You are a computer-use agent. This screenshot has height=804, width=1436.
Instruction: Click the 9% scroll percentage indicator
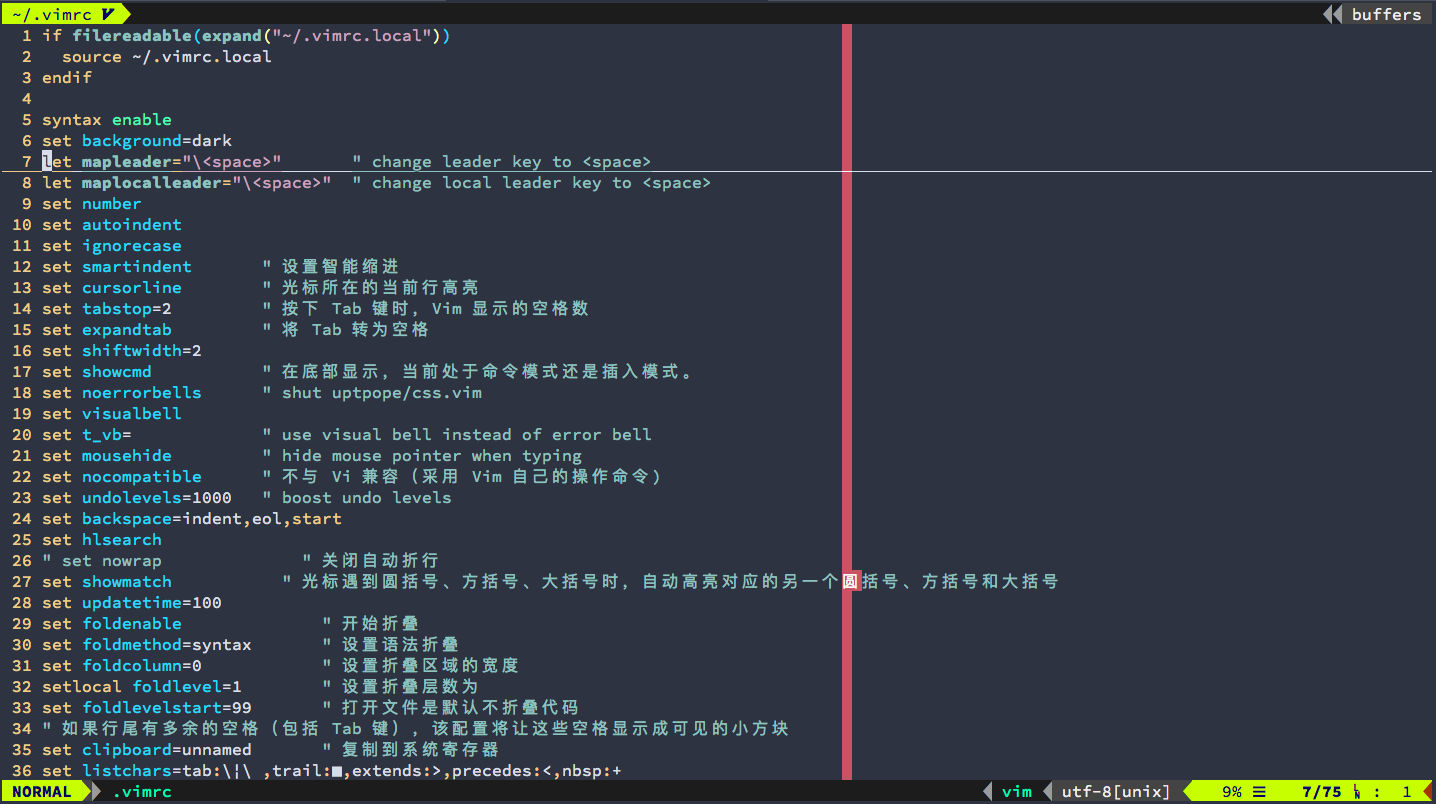pyautogui.click(x=1231, y=791)
